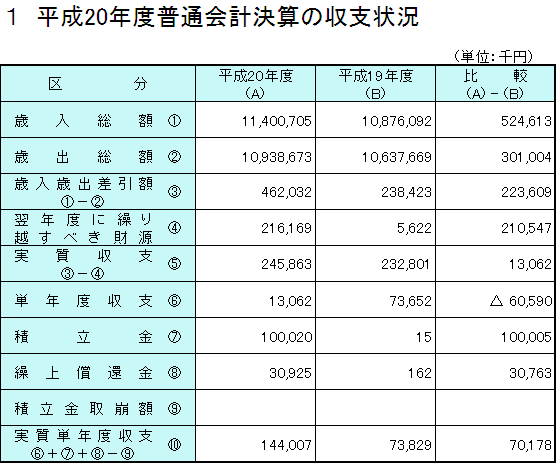Click the value 15 in 積立金 row
Viewport: 556px width, 463px height.
click(x=424, y=337)
